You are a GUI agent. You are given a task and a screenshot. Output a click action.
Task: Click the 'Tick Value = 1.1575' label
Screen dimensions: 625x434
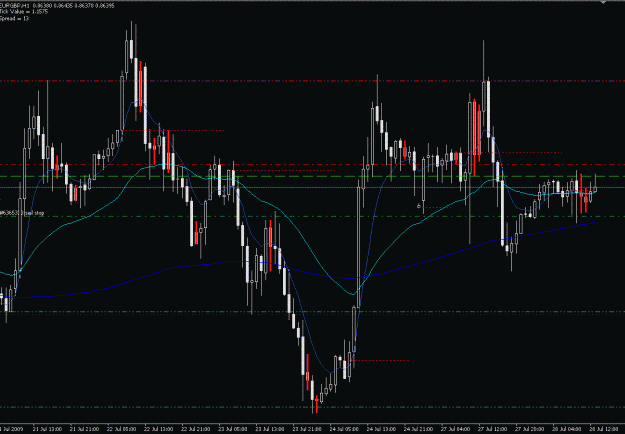[x=24, y=12]
